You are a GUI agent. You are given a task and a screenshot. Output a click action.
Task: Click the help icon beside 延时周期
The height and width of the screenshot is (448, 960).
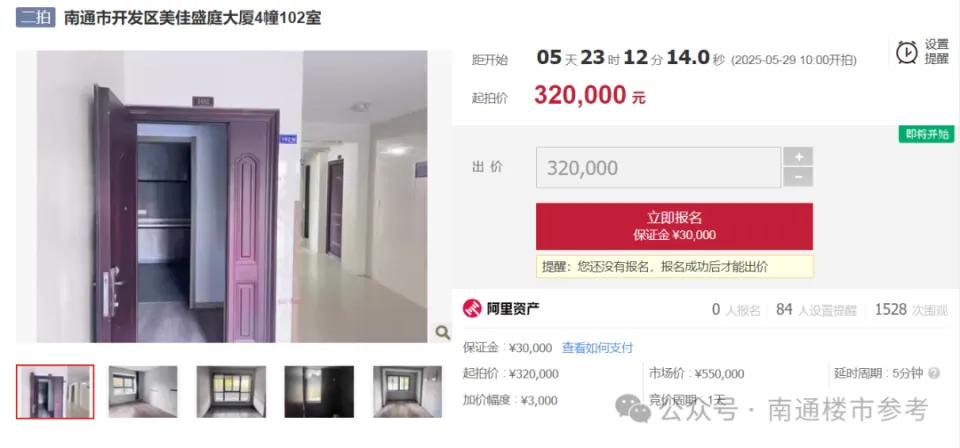(934, 373)
